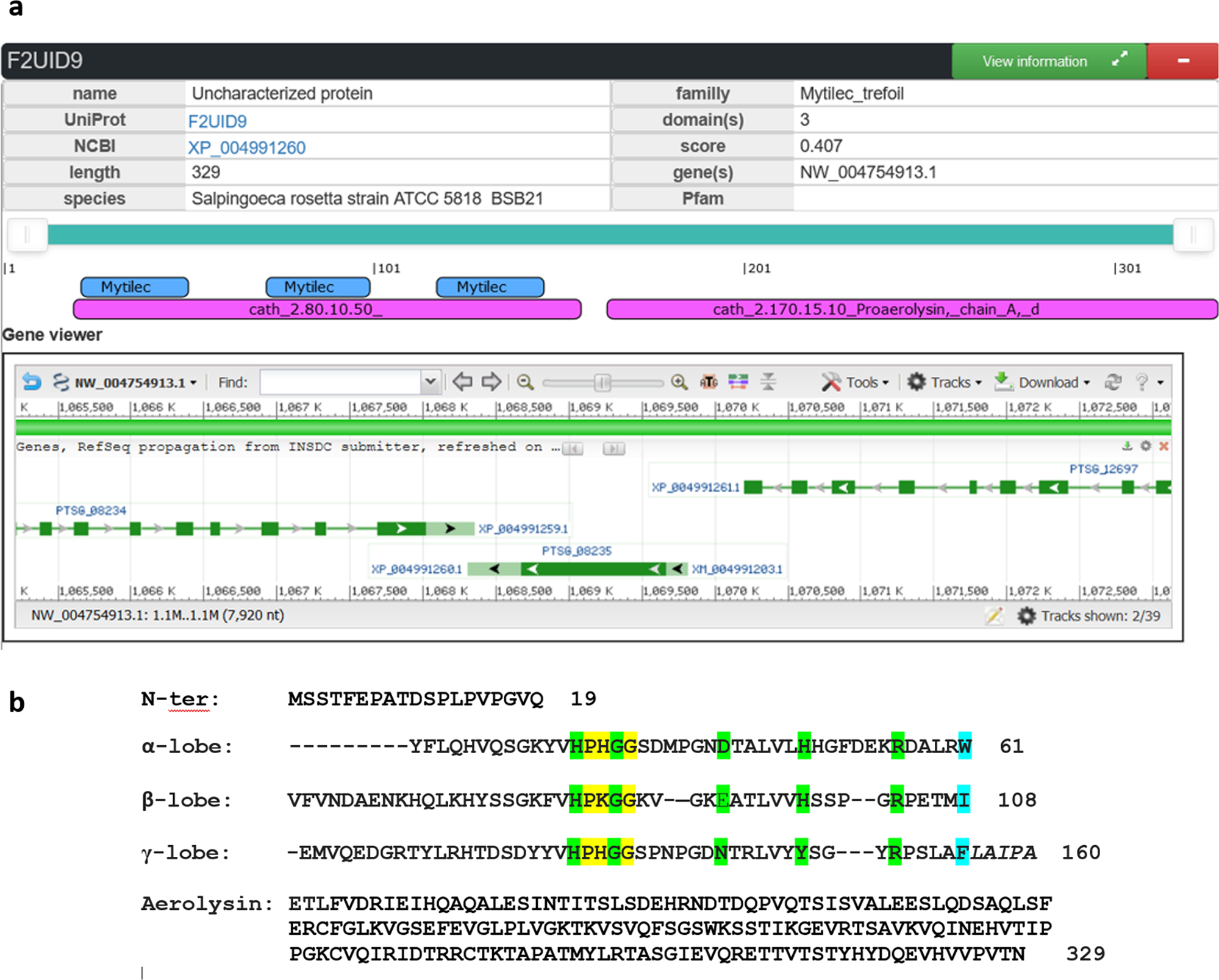
Task: Collapse the F2UID9 panel with minus button
Action: [x=1183, y=61]
